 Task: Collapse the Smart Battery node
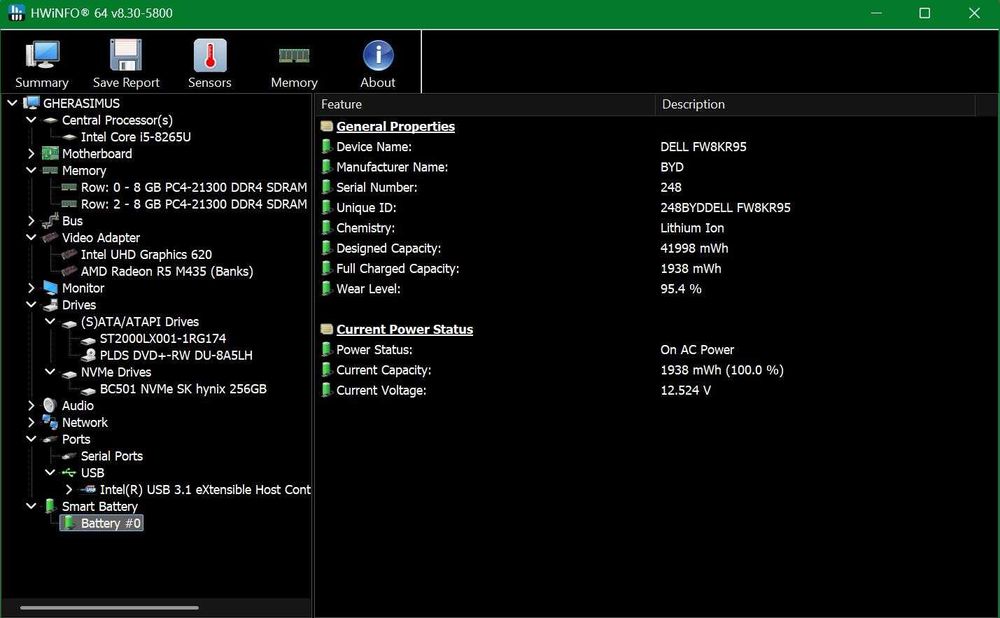tap(31, 506)
